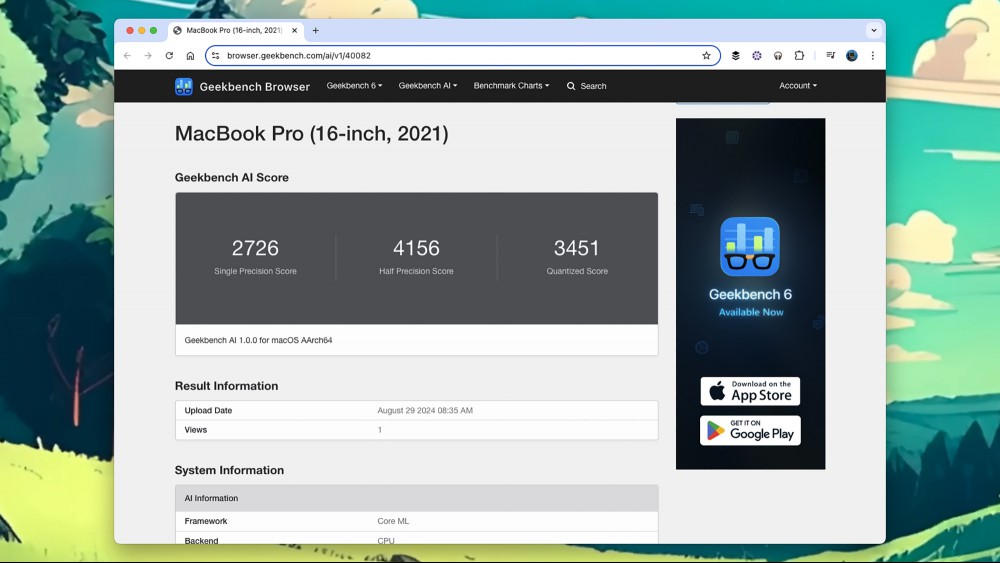
Task: Click the Single Precision Score label
Action: (255, 271)
